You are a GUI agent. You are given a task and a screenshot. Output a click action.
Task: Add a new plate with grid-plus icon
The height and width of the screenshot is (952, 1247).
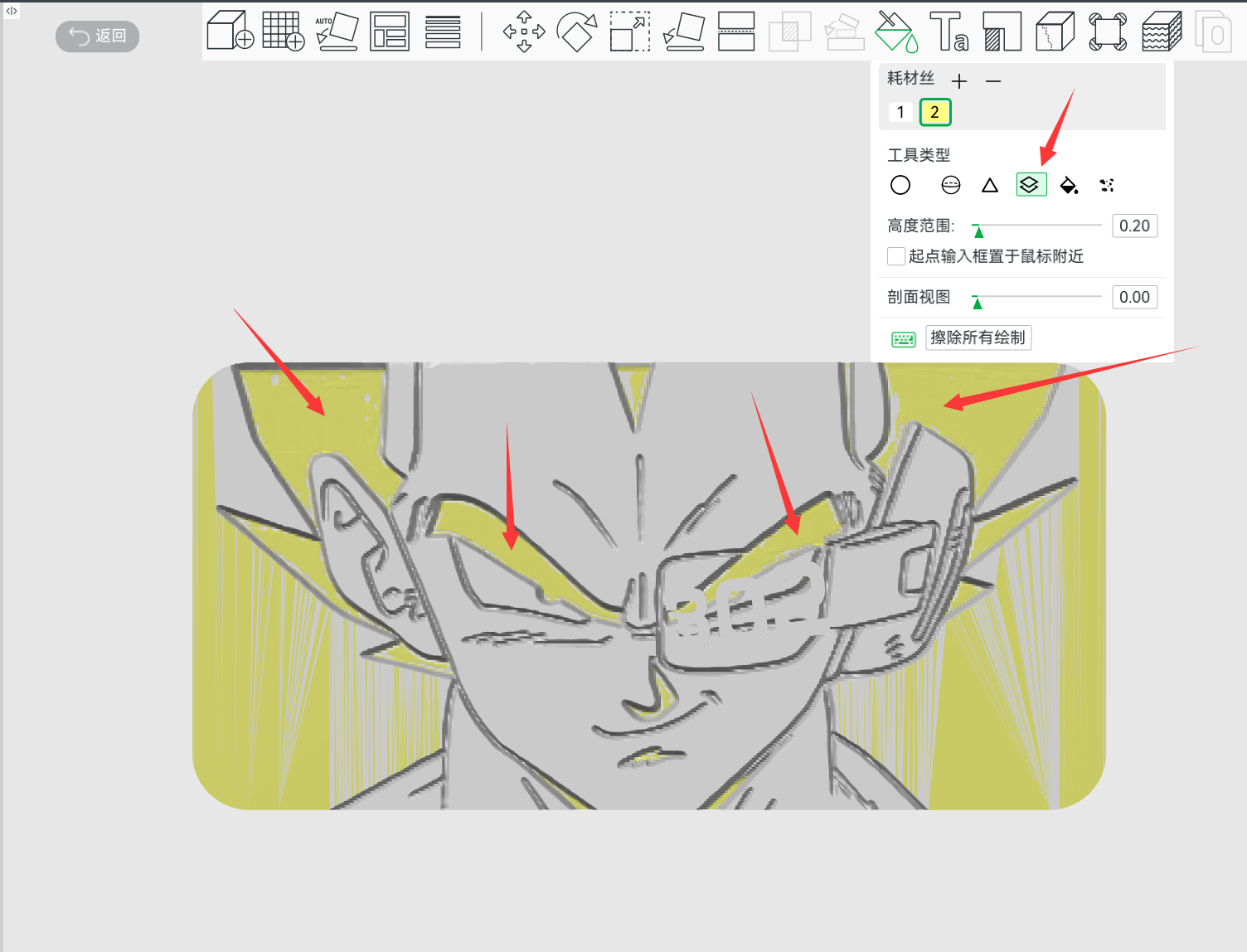(x=283, y=31)
